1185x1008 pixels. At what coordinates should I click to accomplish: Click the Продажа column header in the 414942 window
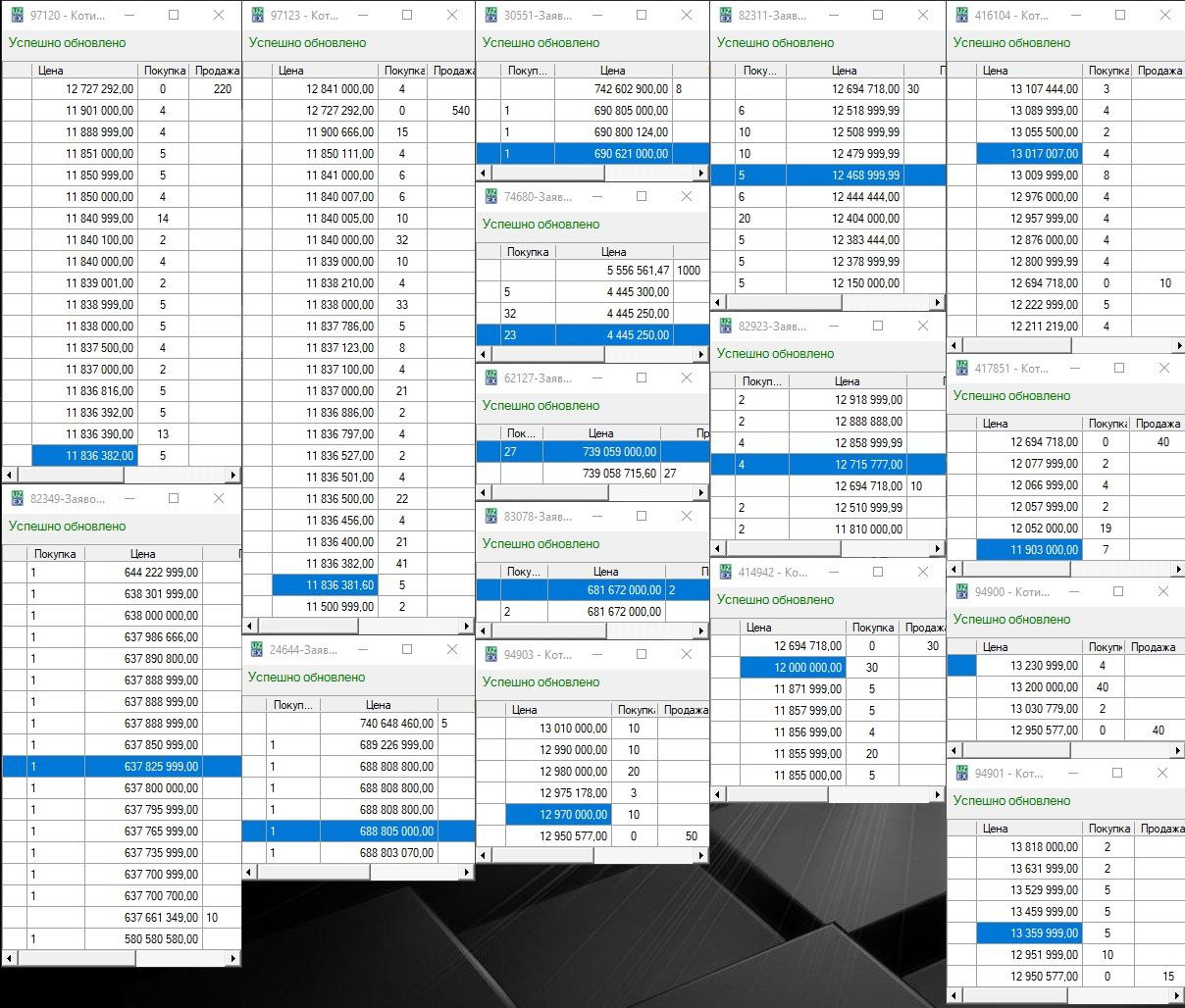[924, 628]
